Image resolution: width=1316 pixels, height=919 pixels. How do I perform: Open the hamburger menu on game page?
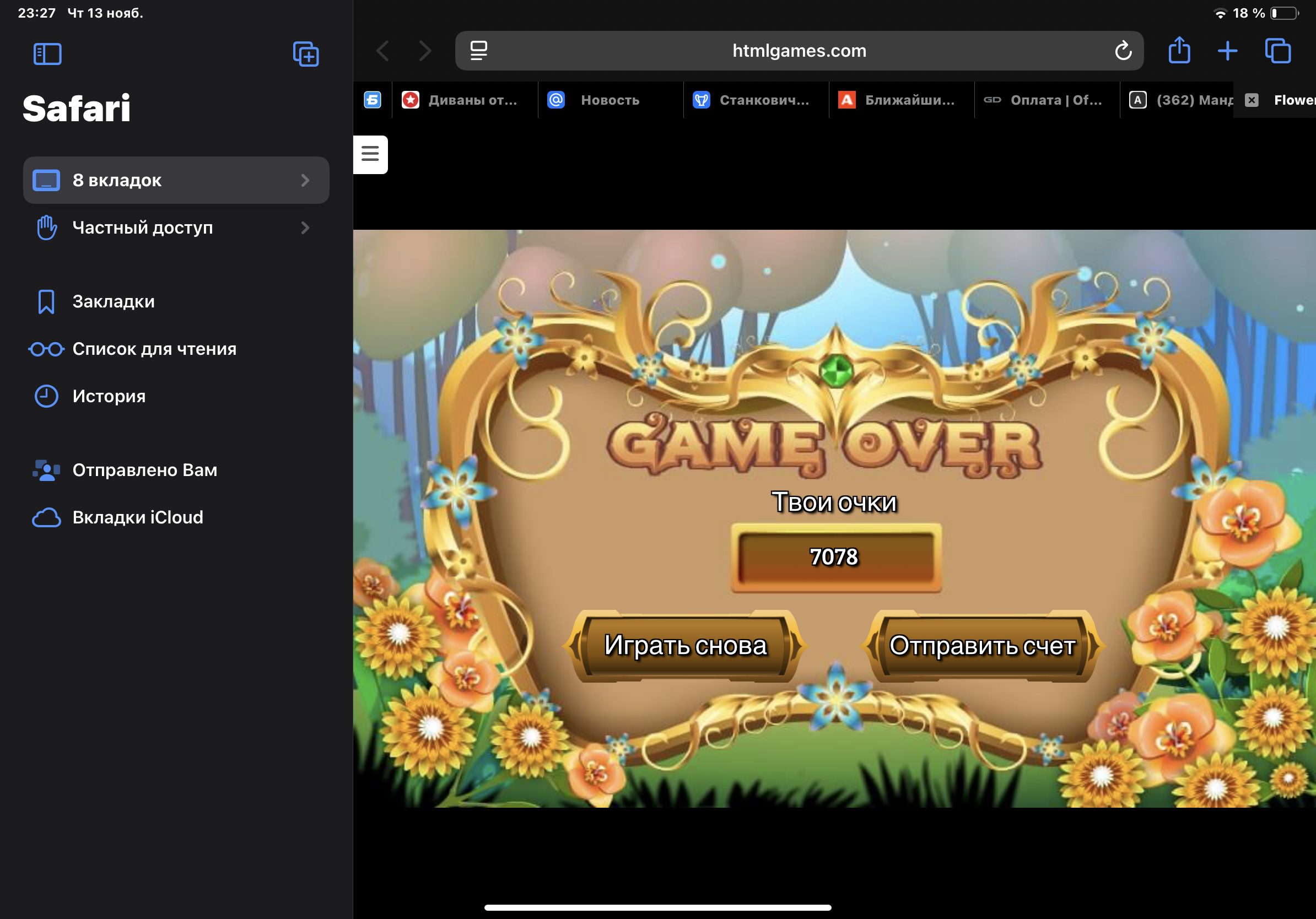[x=370, y=154]
